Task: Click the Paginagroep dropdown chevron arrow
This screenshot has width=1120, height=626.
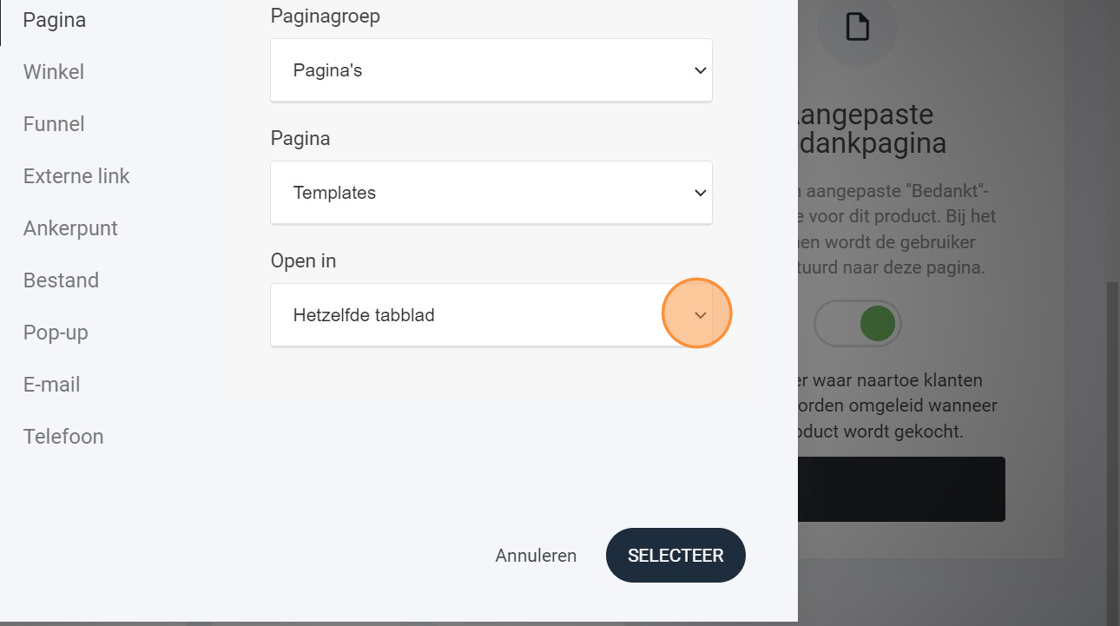Action: tap(700, 70)
